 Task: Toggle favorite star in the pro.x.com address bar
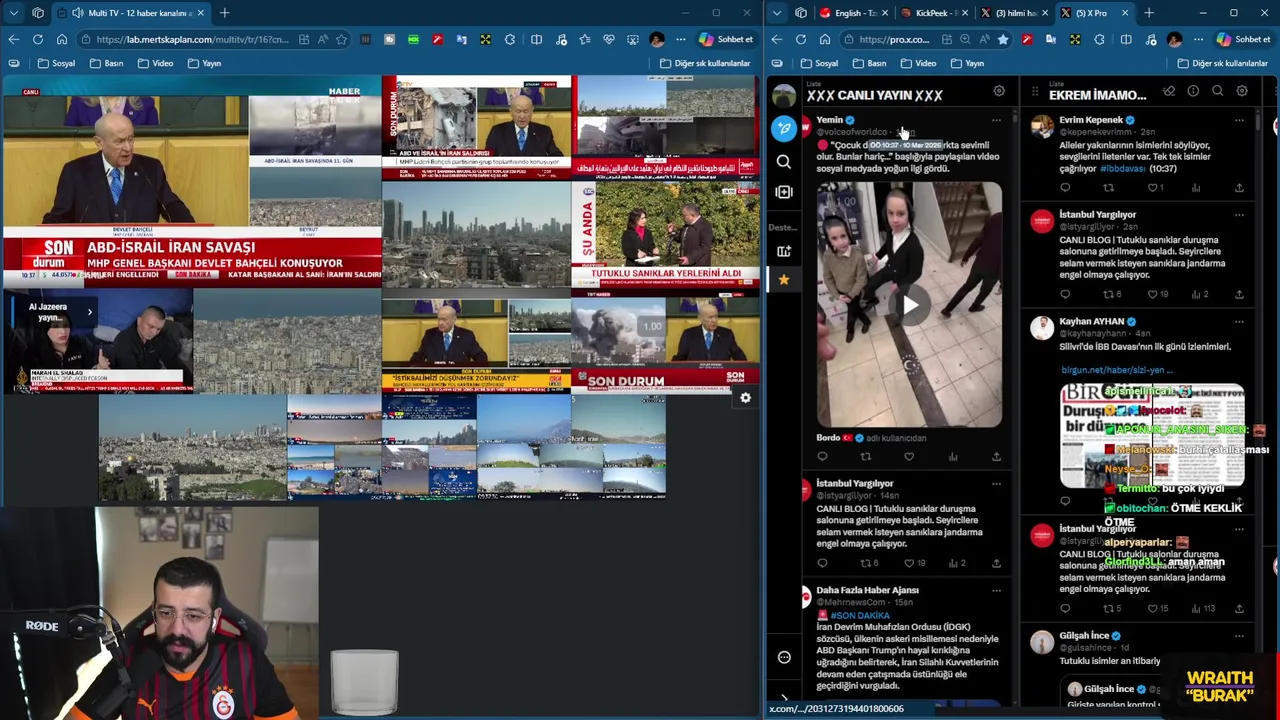[x=1002, y=39]
